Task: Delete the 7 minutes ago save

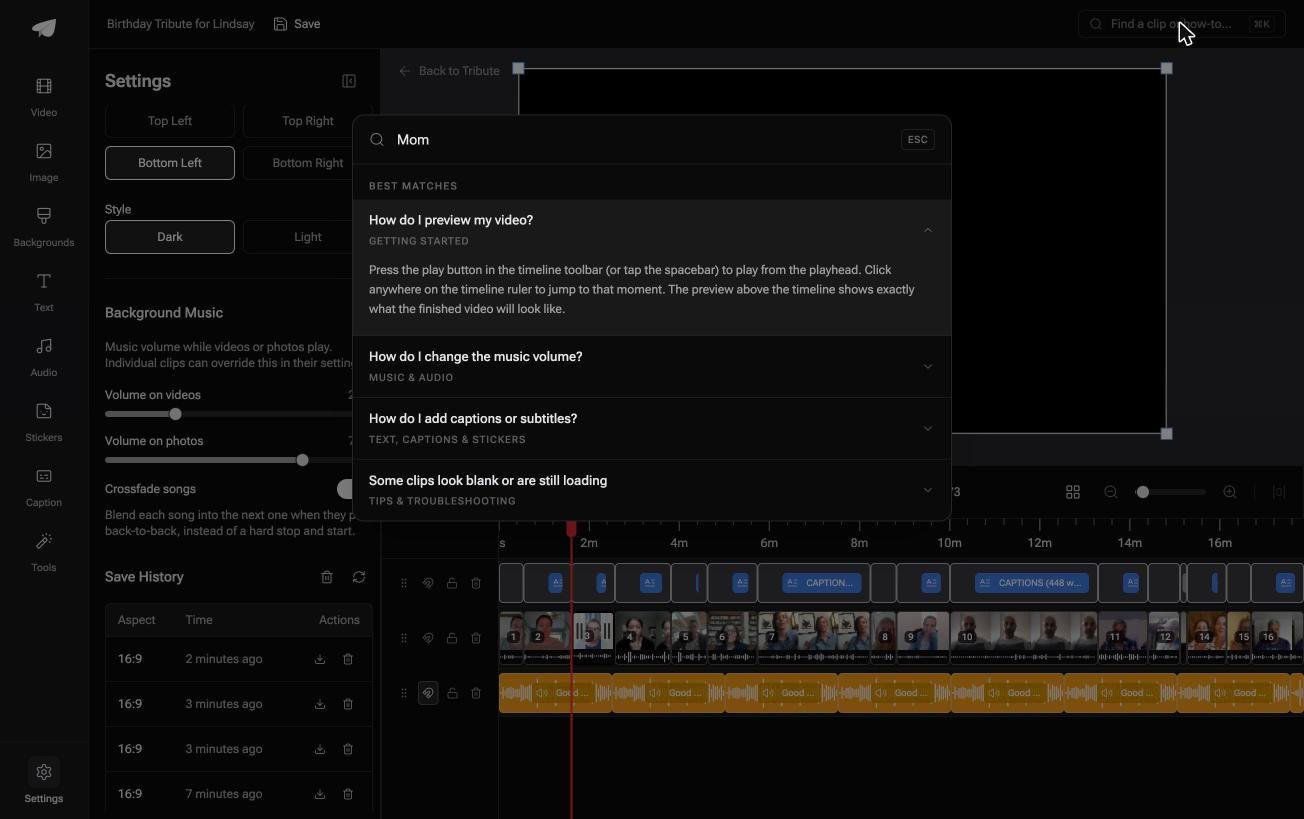Action: (348, 794)
